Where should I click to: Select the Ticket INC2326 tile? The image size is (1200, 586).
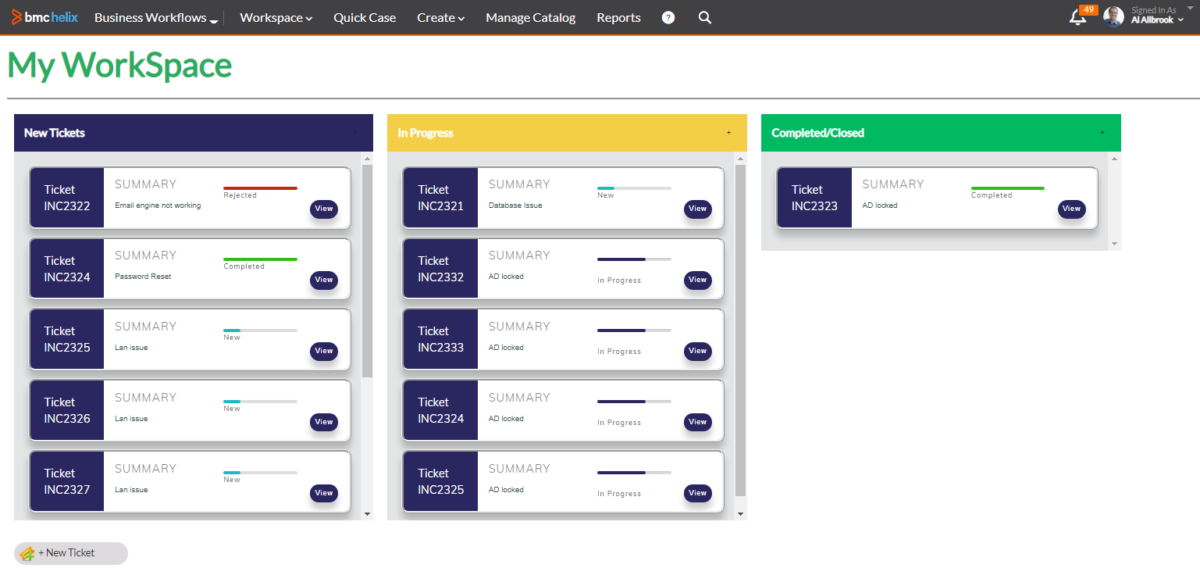pyautogui.click(x=67, y=411)
